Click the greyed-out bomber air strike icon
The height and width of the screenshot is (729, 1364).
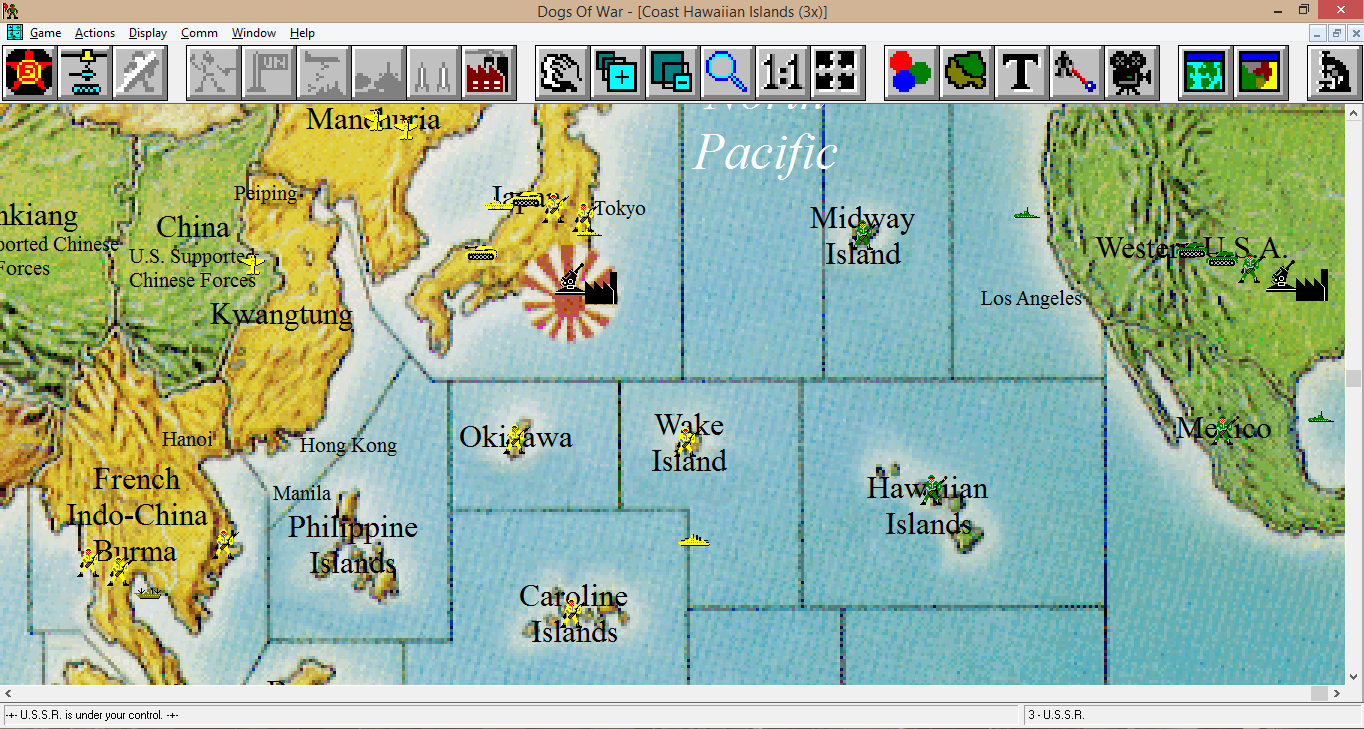coord(324,72)
